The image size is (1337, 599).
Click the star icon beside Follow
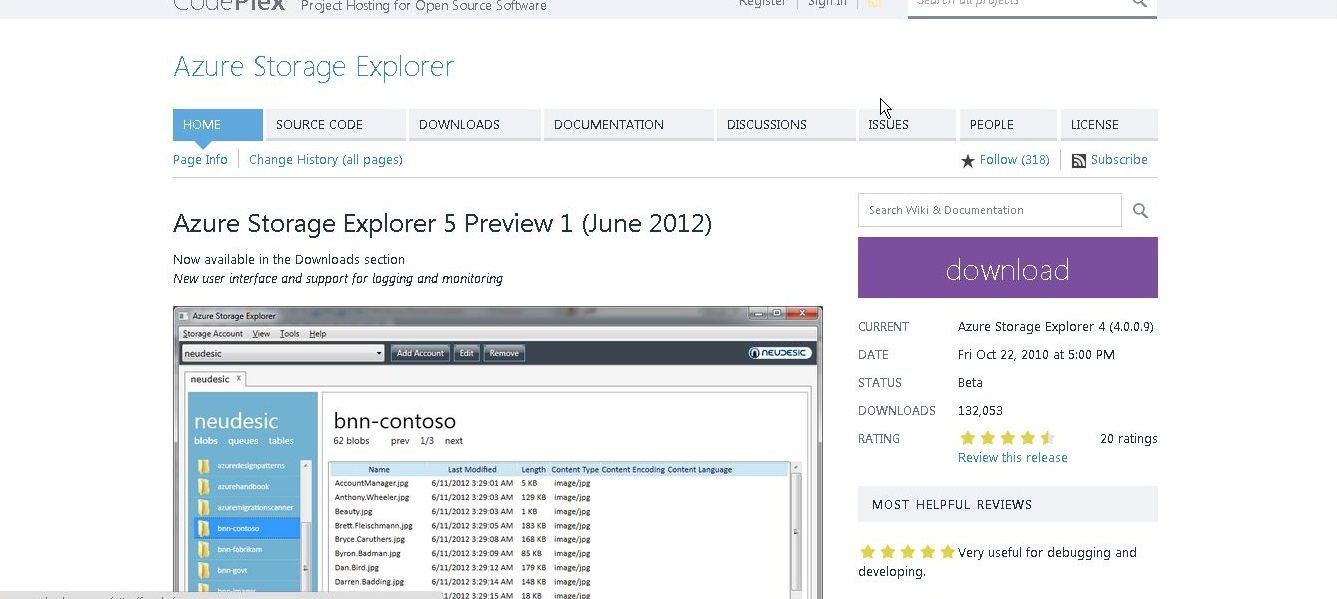click(967, 161)
